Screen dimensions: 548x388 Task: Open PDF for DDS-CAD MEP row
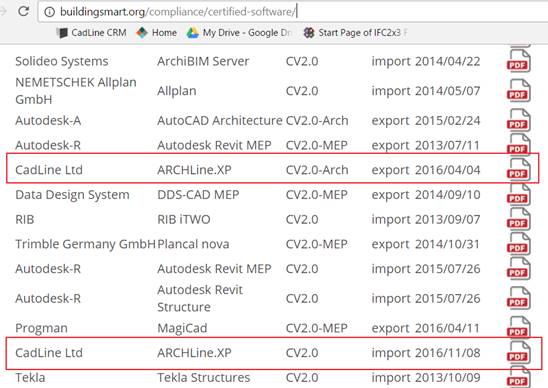(x=518, y=194)
